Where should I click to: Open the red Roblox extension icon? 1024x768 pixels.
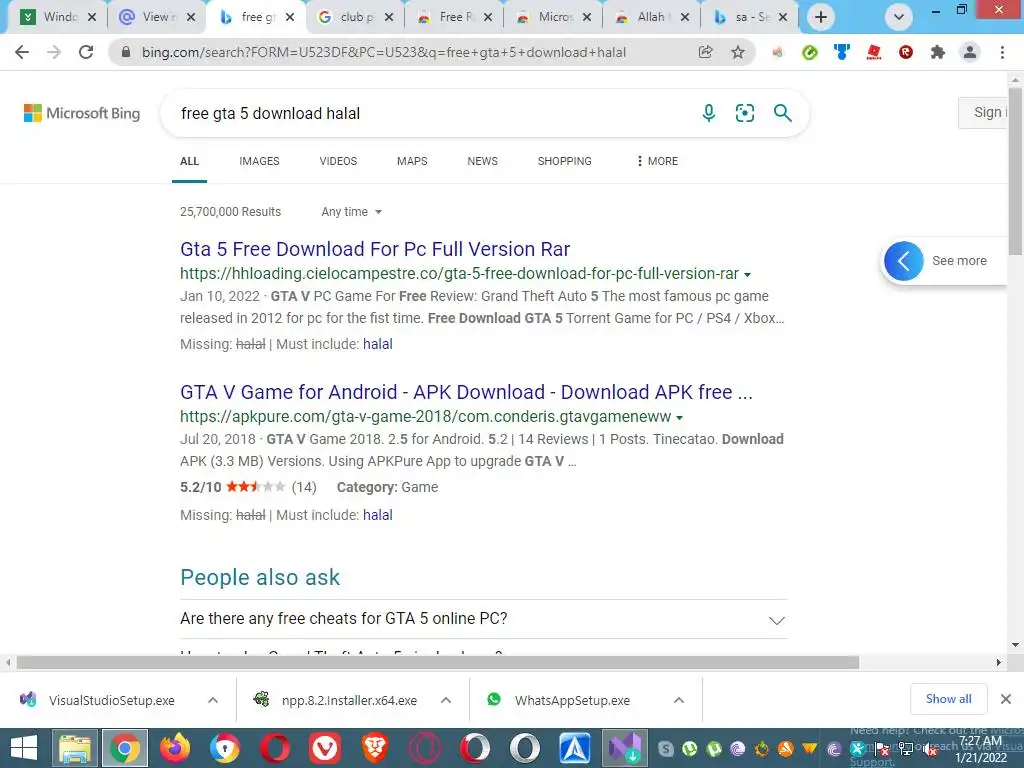[x=874, y=52]
